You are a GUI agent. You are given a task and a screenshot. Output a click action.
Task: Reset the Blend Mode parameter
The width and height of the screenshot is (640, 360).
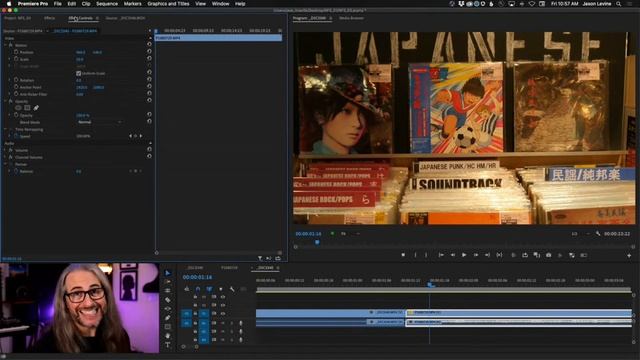tap(149, 122)
